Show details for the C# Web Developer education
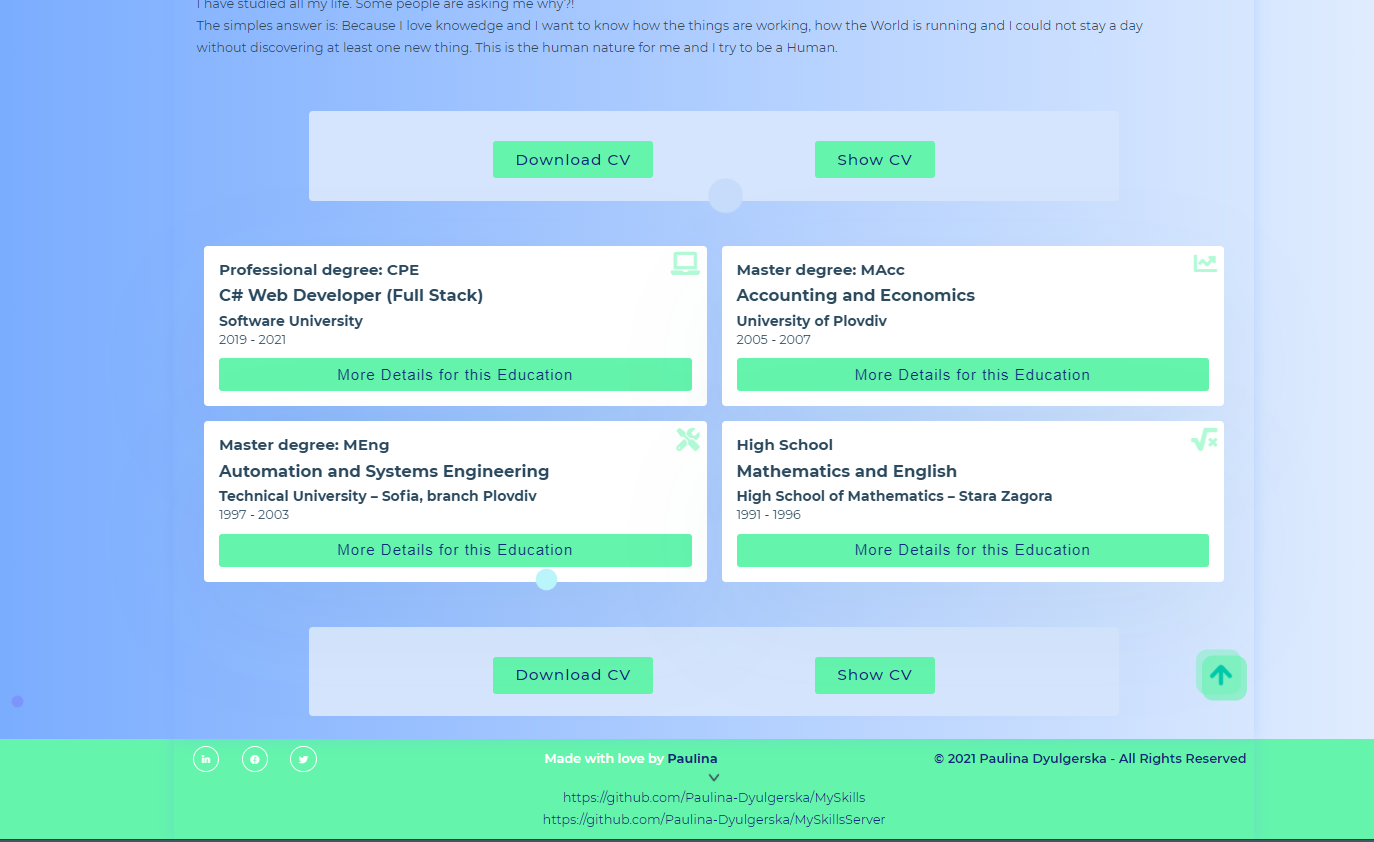The image size is (1374, 842). coord(455,374)
